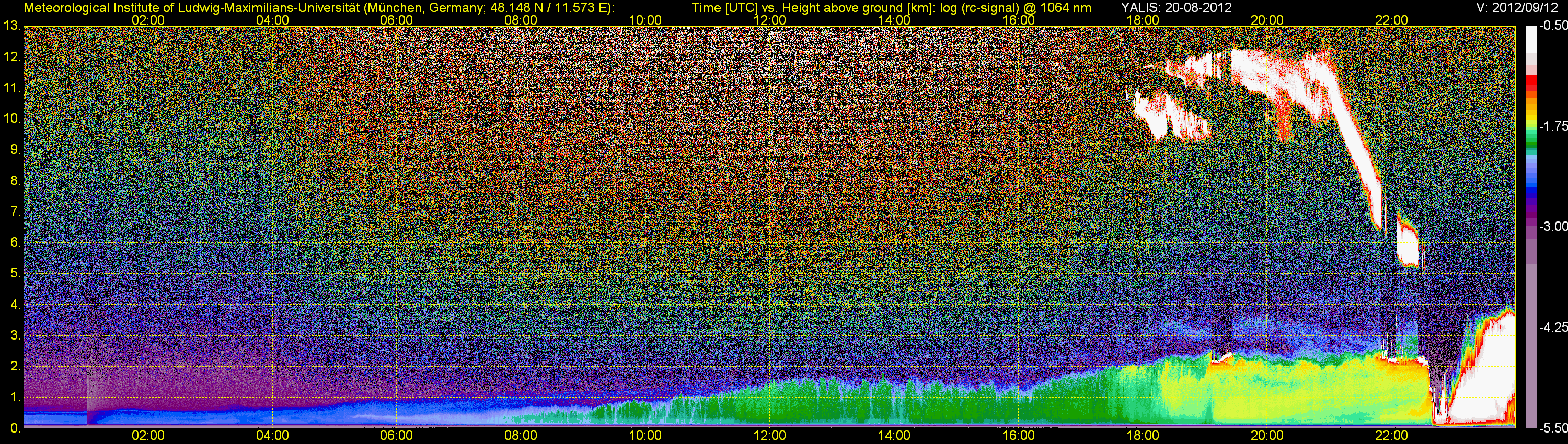1568x444 pixels.
Task: Click '20:00' on the upper time axis
Action: click(1267, 20)
